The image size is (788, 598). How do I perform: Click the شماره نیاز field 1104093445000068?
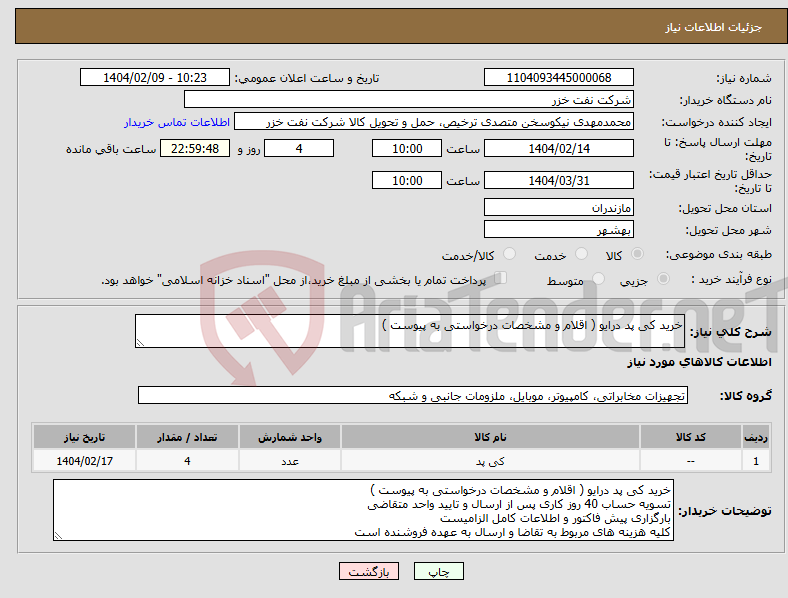tap(558, 77)
